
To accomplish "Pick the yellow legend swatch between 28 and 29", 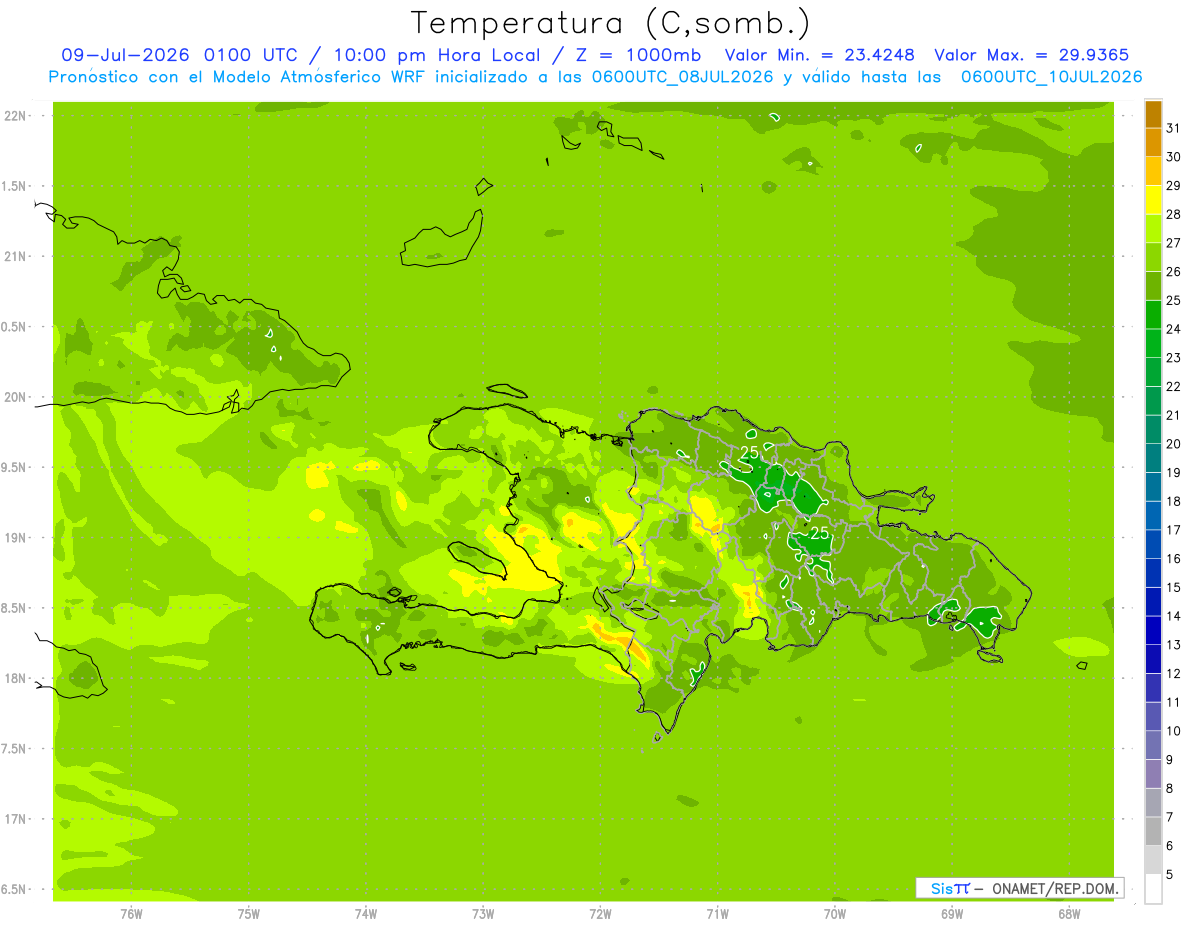I will tap(1153, 200).
